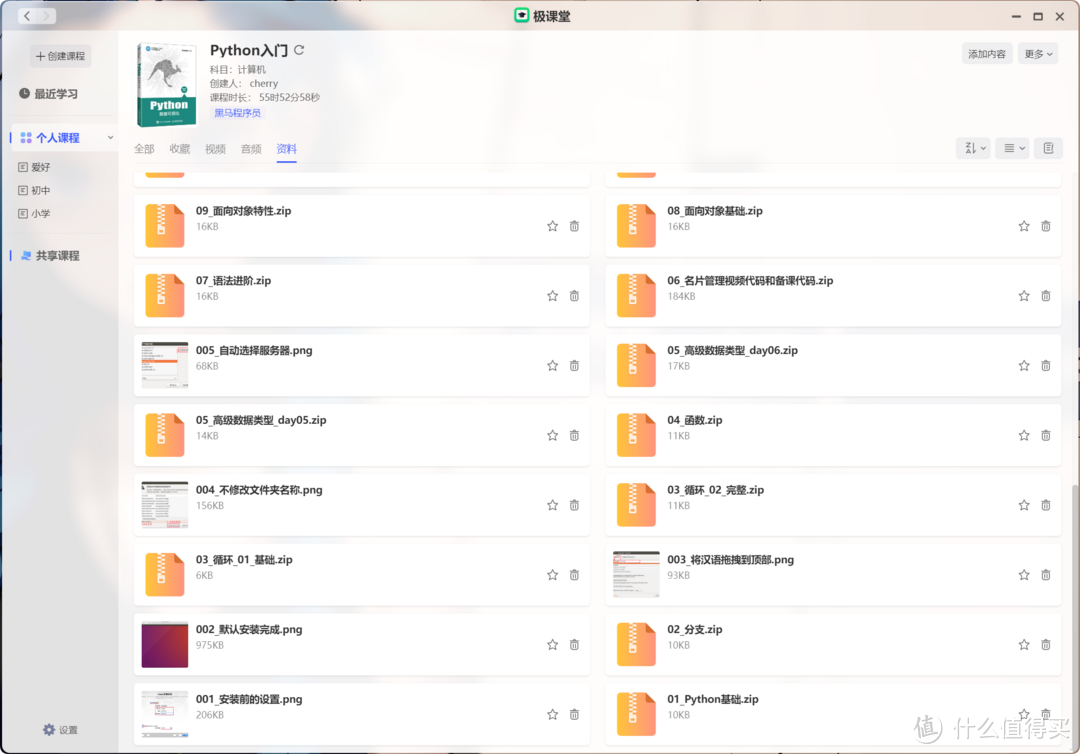Star 03_循环_02_完整.zip

coord(1024,505)
